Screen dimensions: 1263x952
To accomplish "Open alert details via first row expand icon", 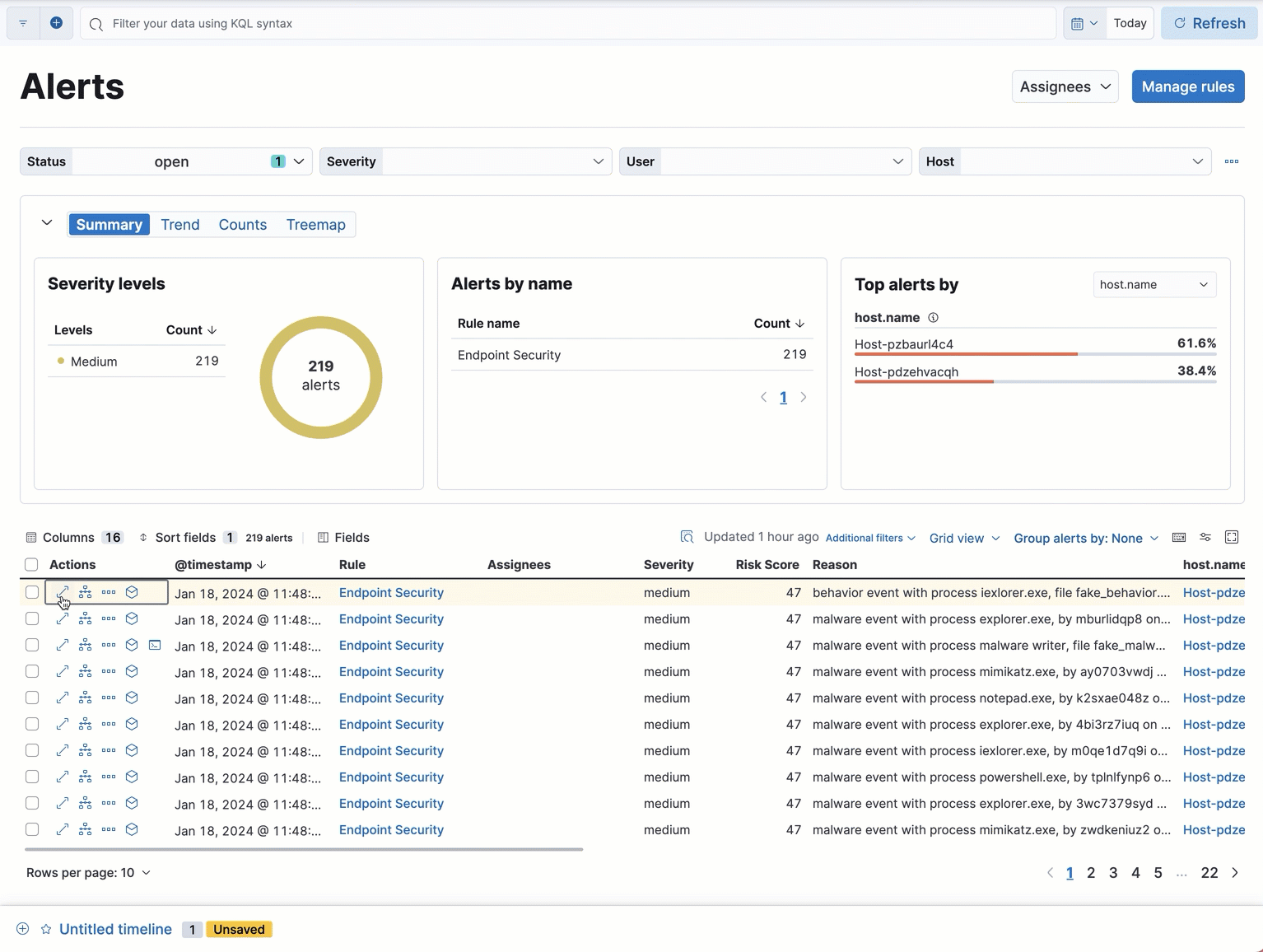I will [x=62, y=593].
